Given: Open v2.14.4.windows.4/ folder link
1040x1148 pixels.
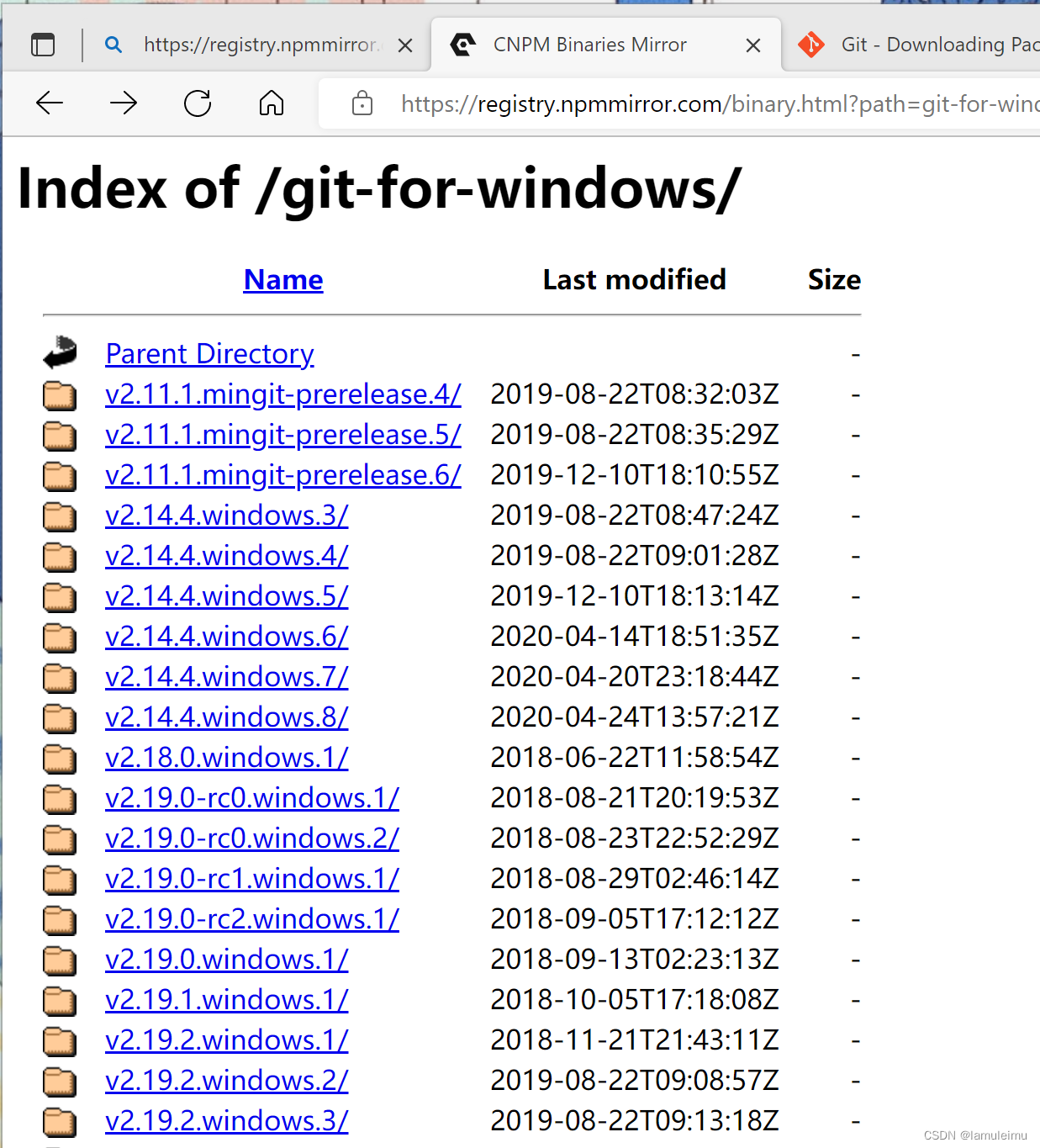Looking at the screenshot, I should [x=227, y=556].
